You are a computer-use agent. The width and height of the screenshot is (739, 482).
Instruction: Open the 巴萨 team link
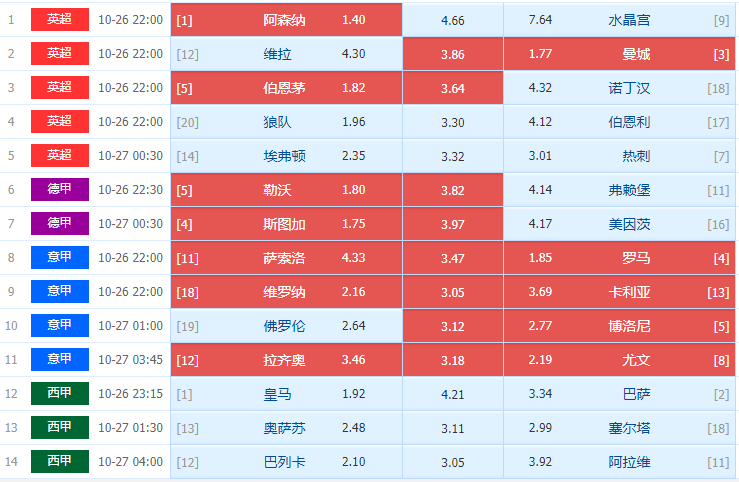636,393
